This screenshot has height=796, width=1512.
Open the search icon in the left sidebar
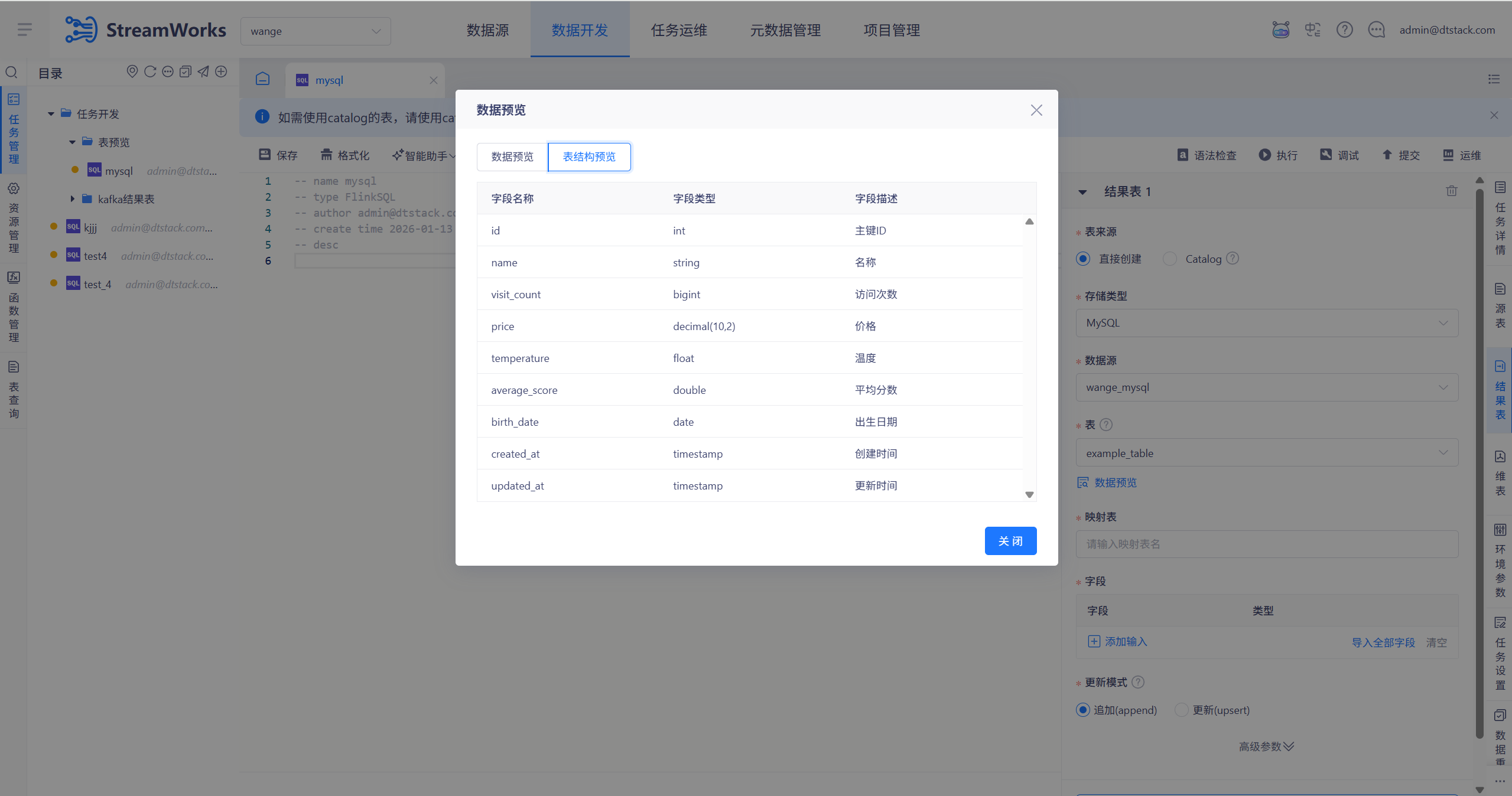[11, 73]
